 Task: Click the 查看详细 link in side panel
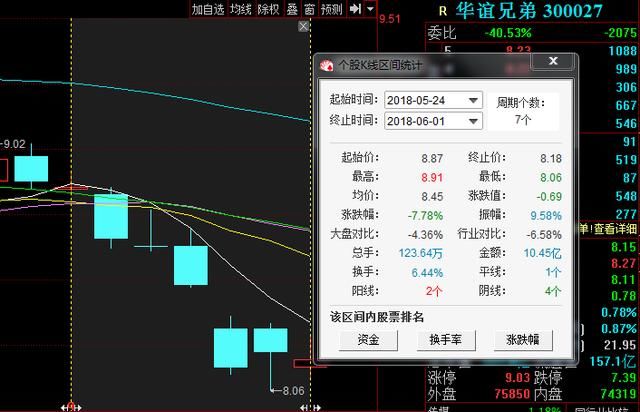point(615,229)
